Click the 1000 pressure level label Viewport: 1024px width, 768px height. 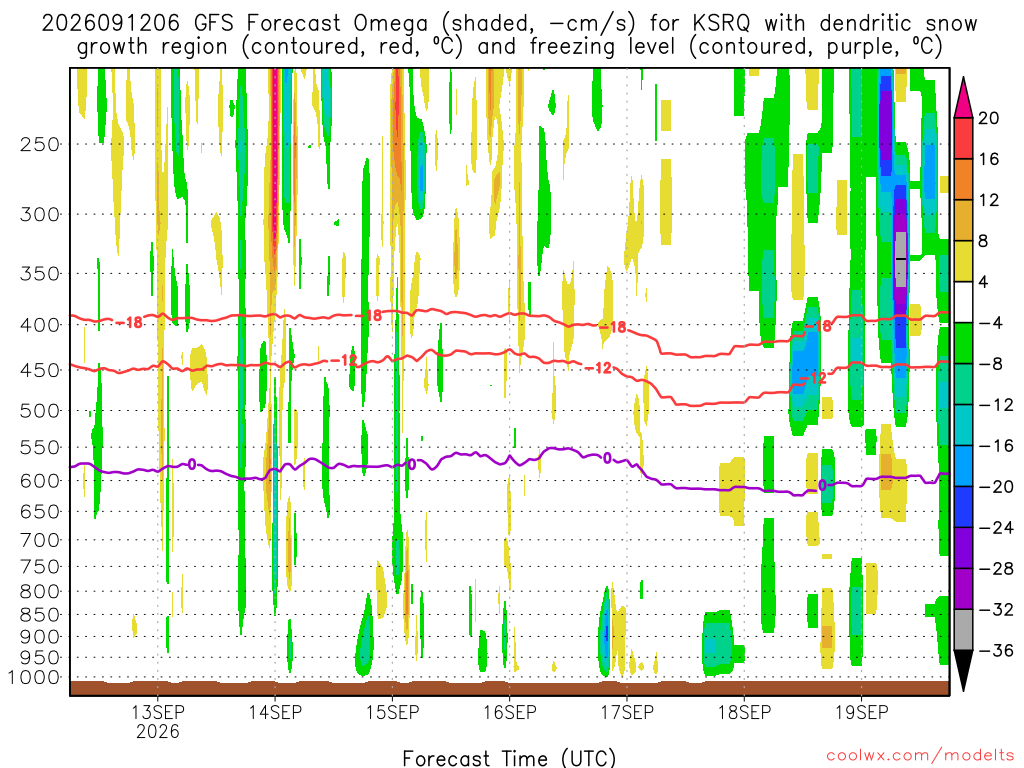[34, 678]
